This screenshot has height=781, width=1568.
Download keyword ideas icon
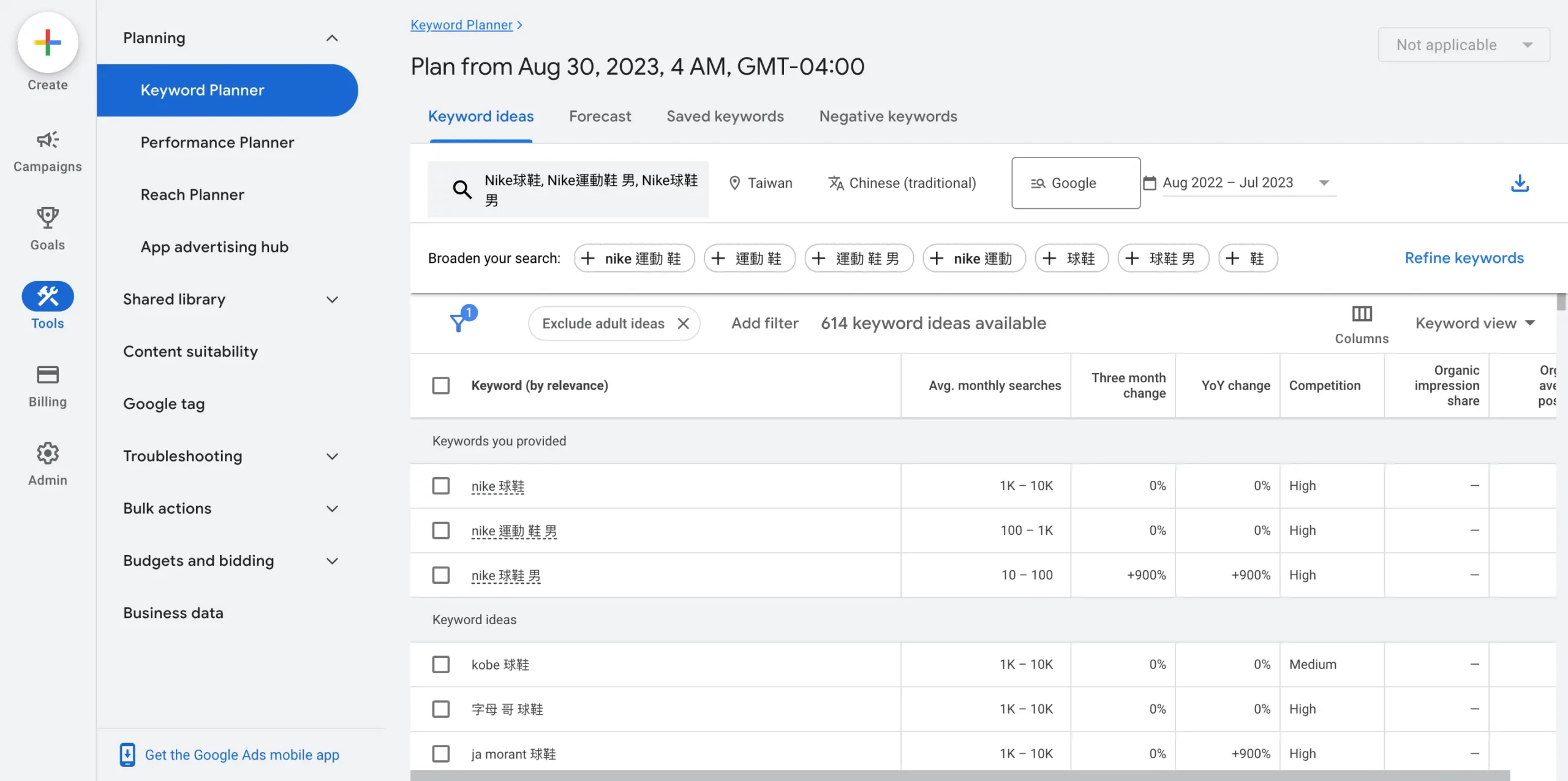pos(1520,183)
